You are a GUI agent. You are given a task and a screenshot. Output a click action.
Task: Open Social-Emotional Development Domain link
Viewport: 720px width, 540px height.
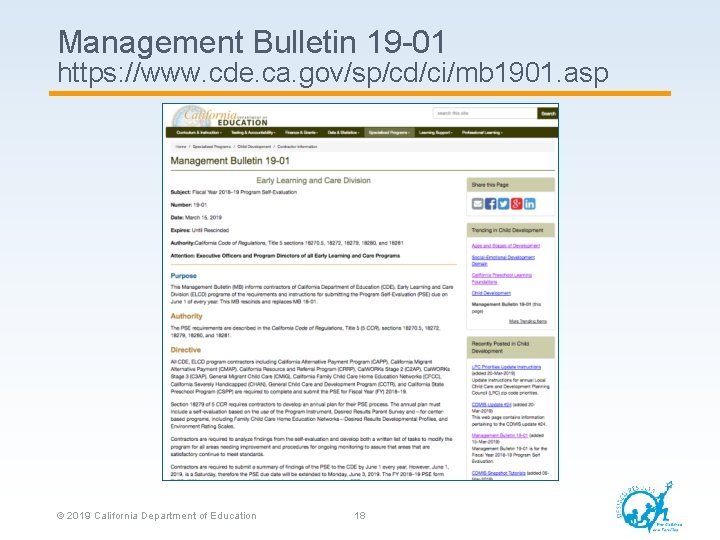pyautogui.click(x=503, y=260)
